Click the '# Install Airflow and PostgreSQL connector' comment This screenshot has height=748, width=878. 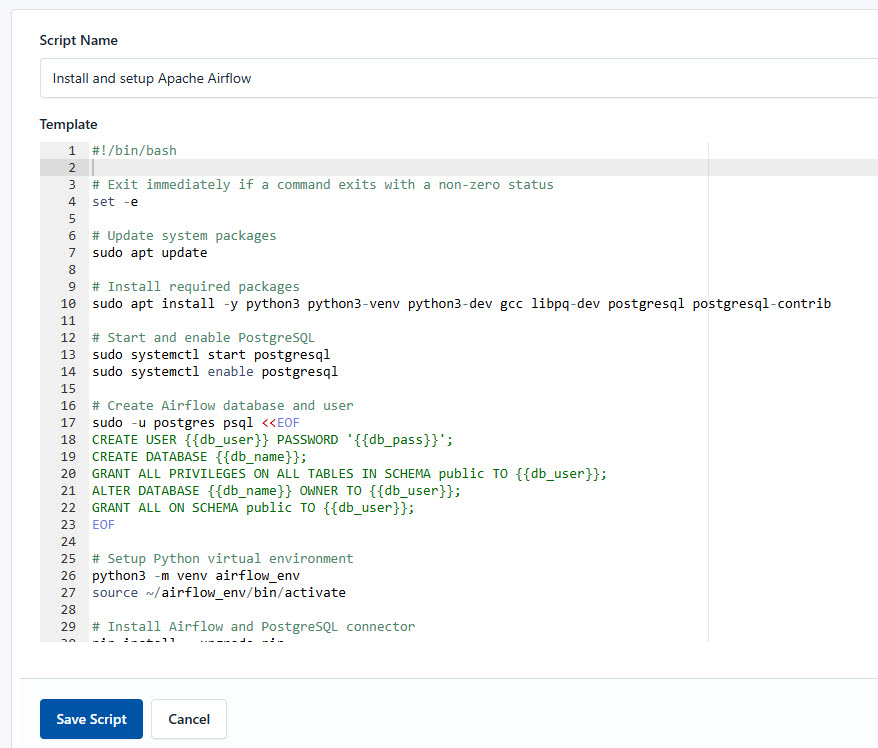tap(252, 626)
